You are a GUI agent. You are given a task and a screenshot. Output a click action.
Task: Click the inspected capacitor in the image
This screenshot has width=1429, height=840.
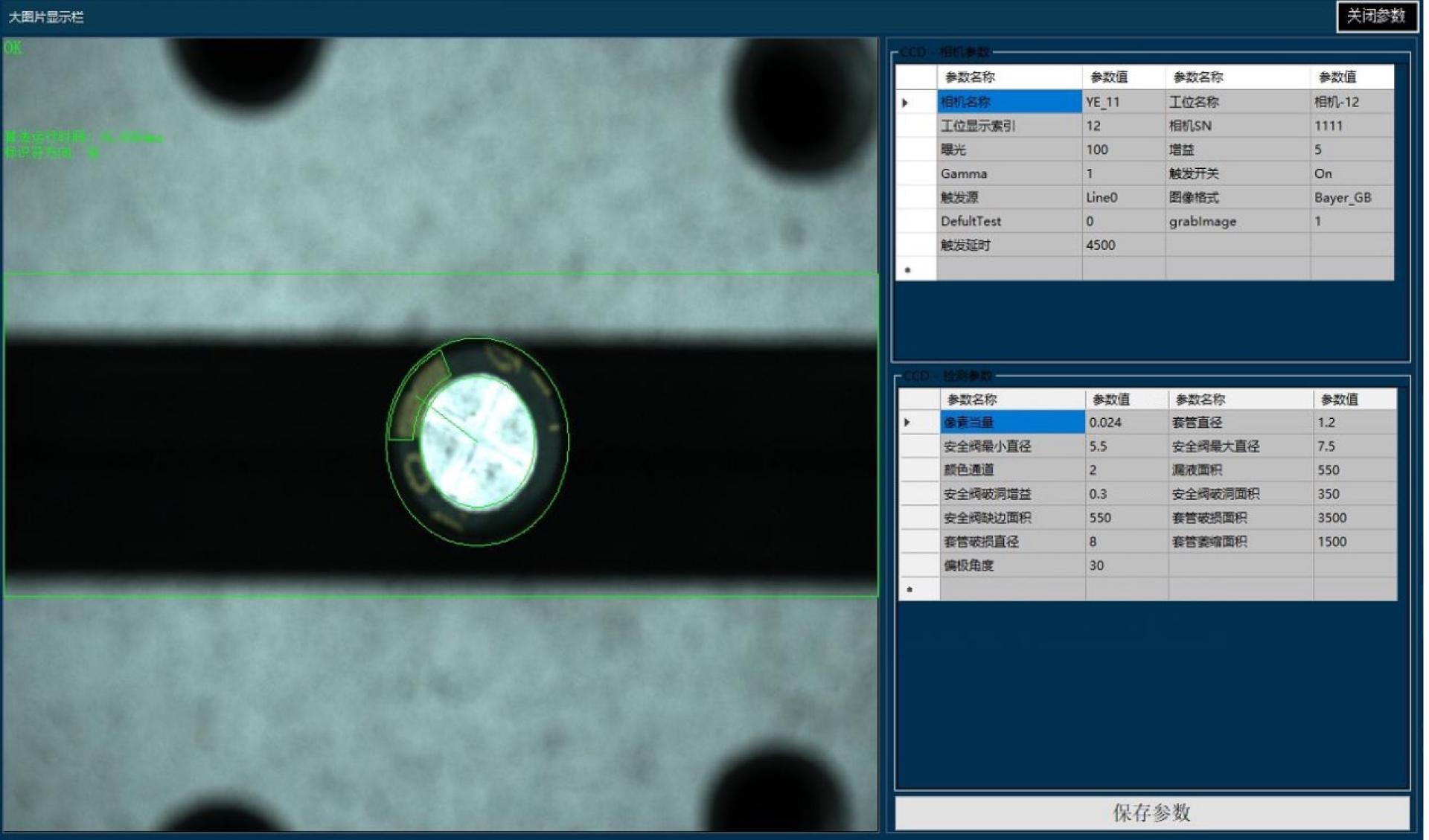click(x=477, y=441)
